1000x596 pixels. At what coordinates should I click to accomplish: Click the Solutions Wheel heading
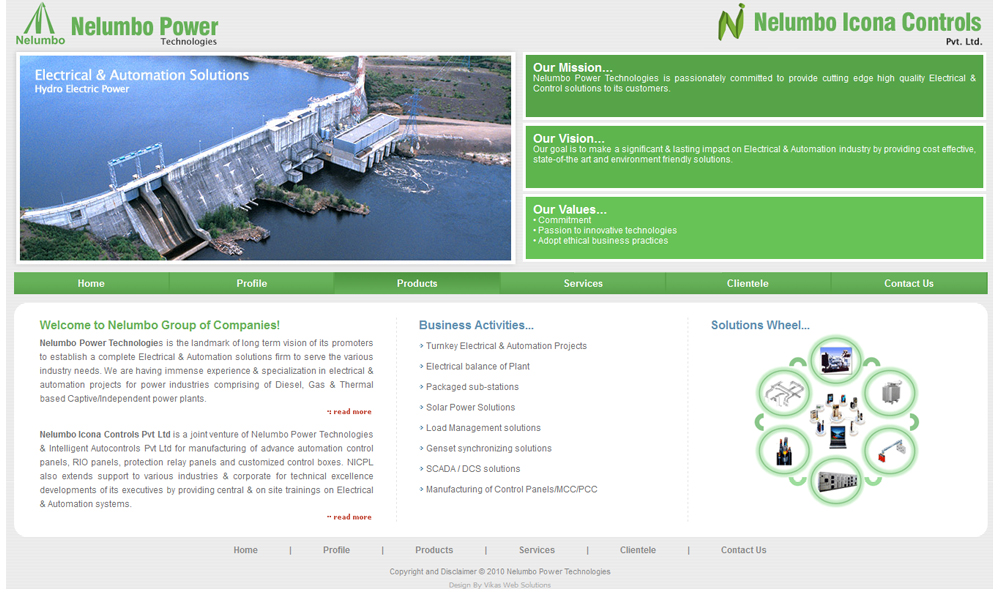760,325
